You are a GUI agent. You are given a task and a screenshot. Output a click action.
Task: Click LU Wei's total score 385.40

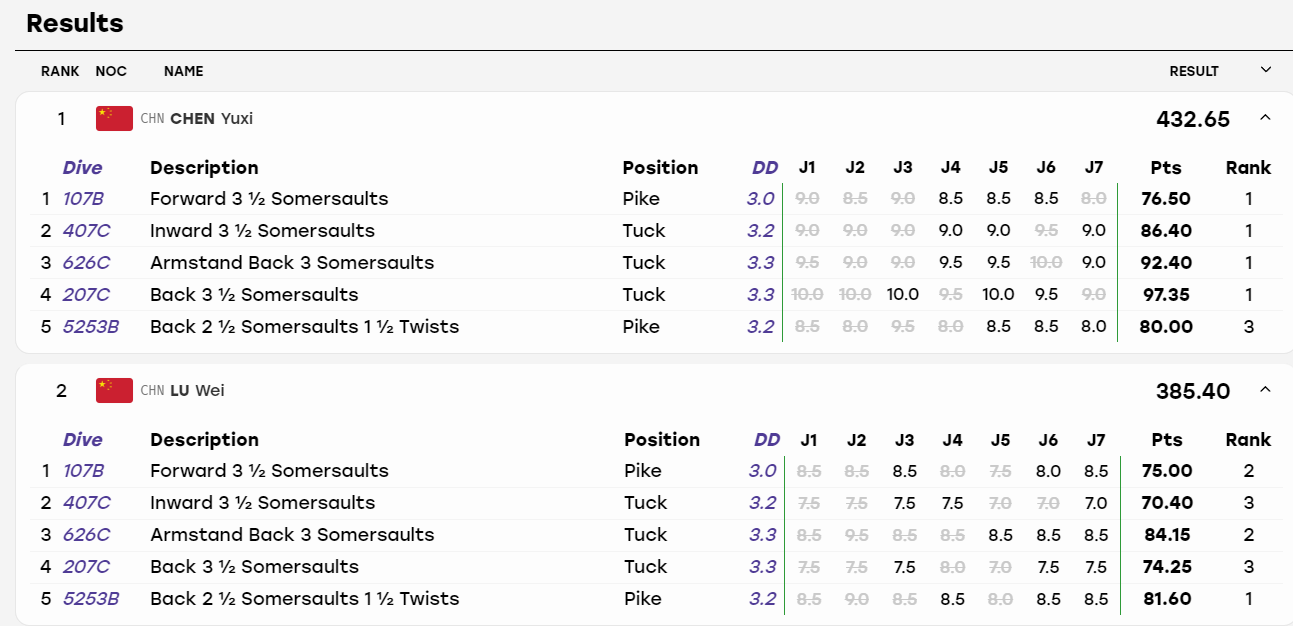[1193, 391]
